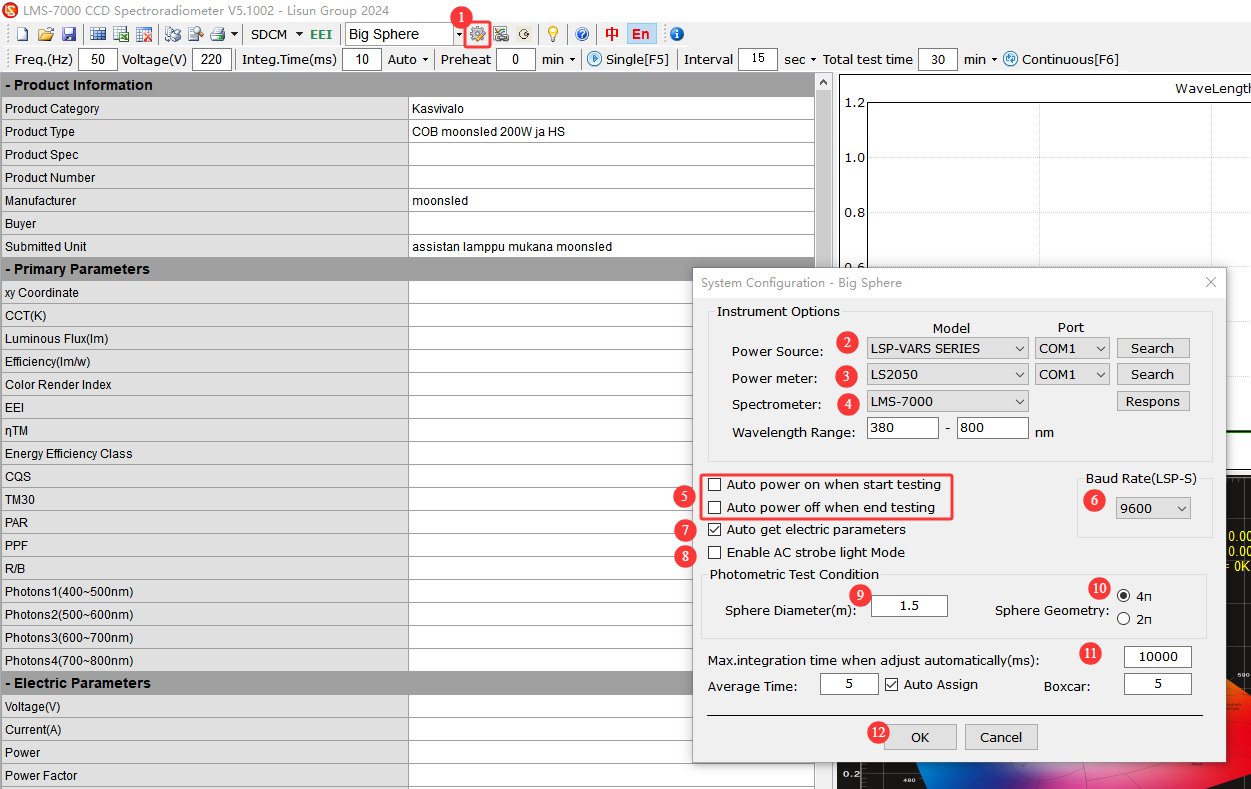Enable AC strobe light Mode checkbox
1251x789 pixels.
click(714, 553)
